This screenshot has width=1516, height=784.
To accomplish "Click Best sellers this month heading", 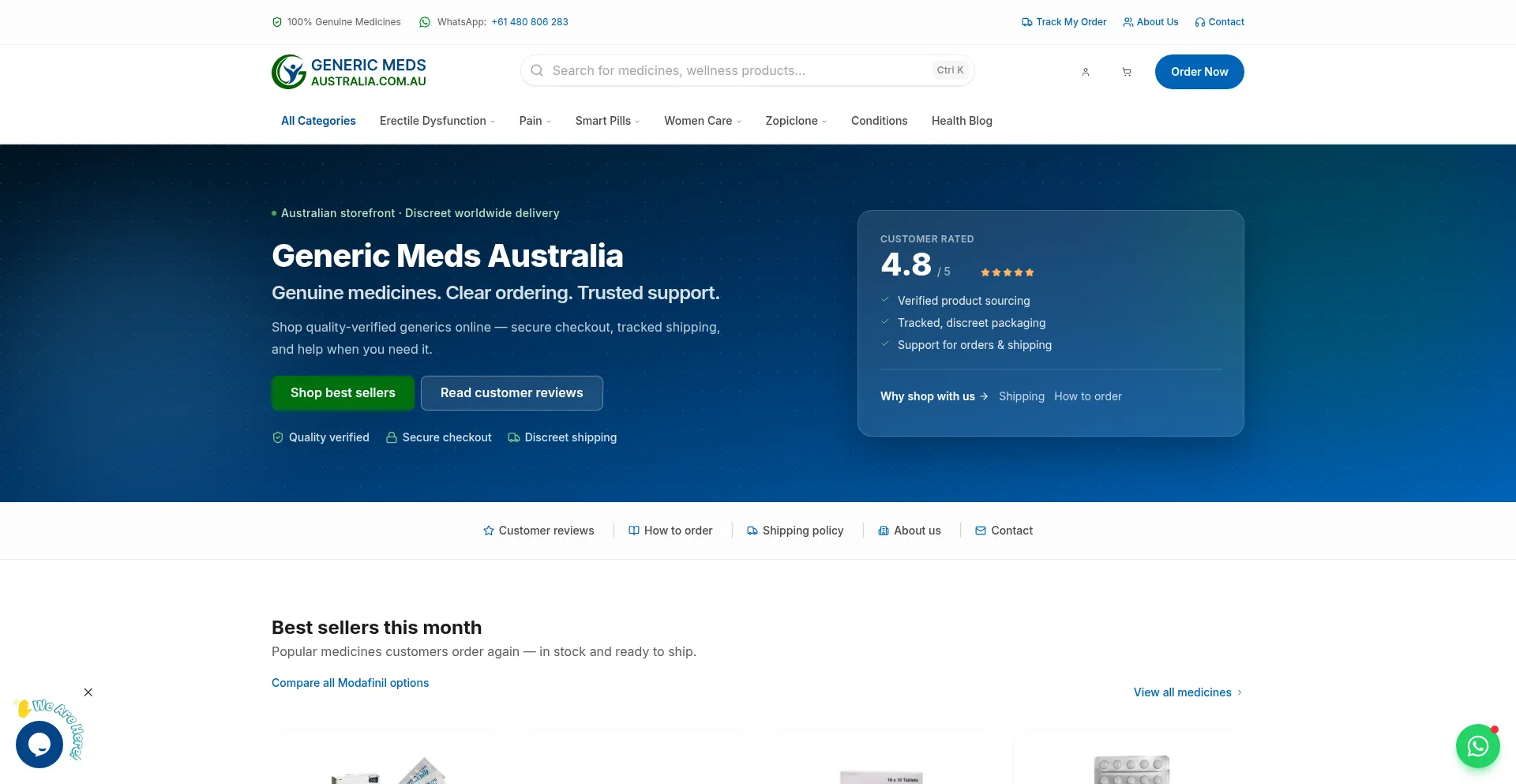I will (377, 628).
